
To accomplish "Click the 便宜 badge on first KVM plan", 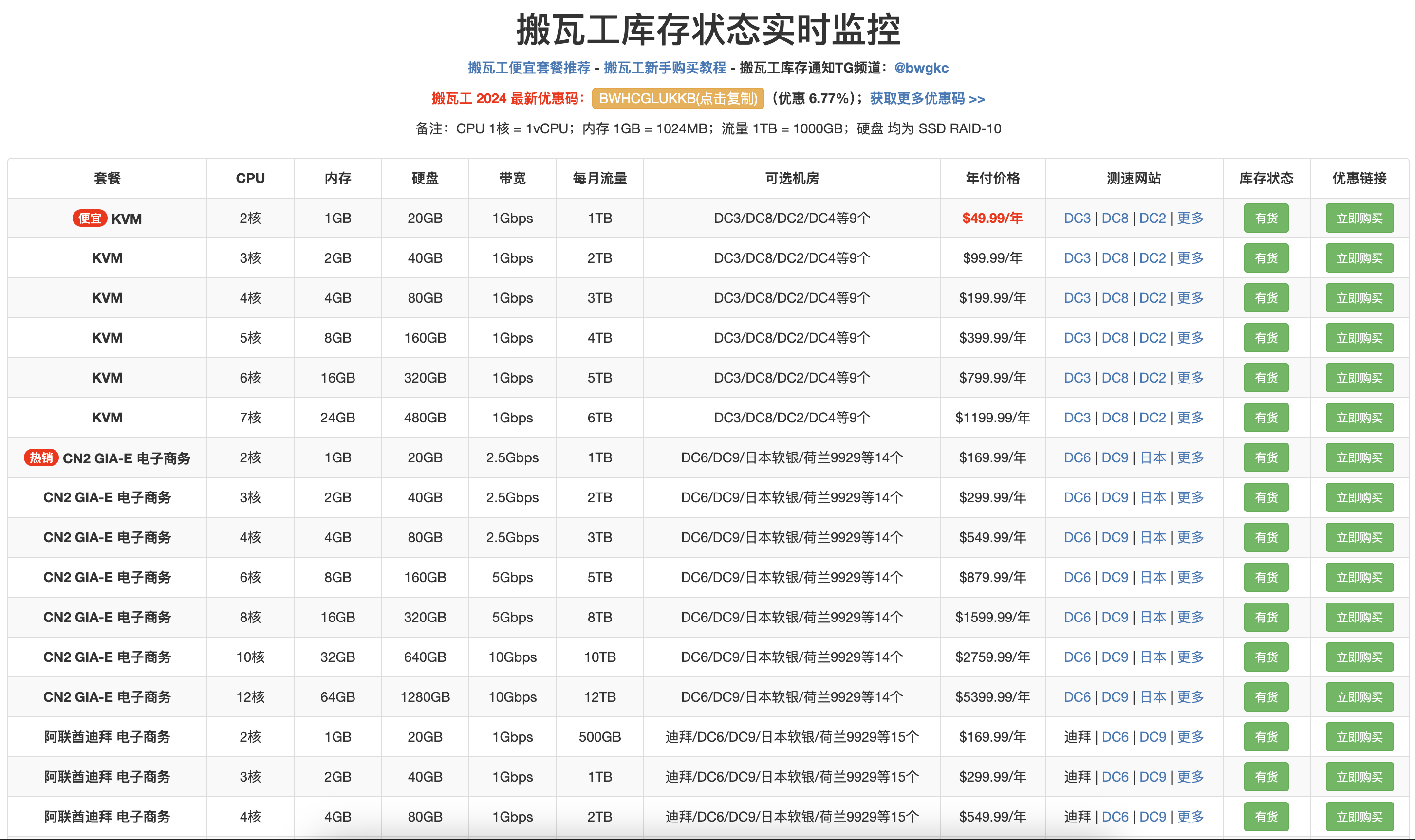I will (90, 219).
